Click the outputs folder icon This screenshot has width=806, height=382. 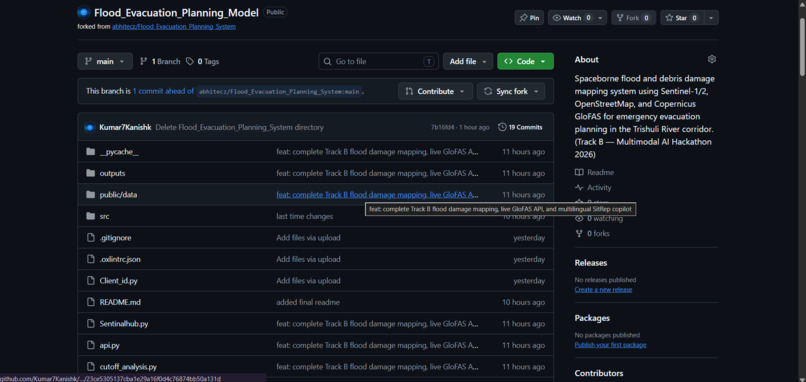click(90, 173)
